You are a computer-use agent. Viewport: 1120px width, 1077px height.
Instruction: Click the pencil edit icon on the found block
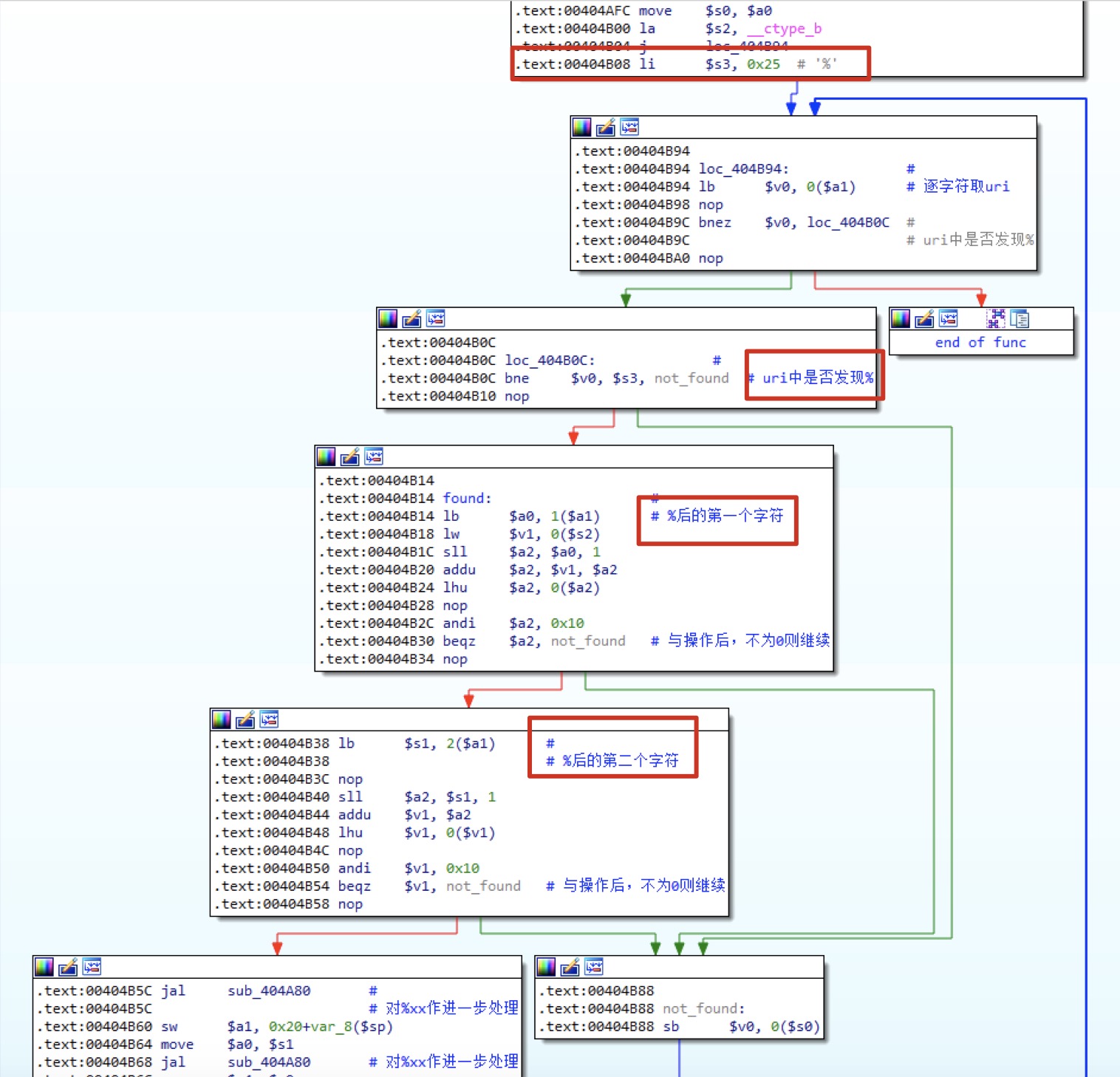349,457
